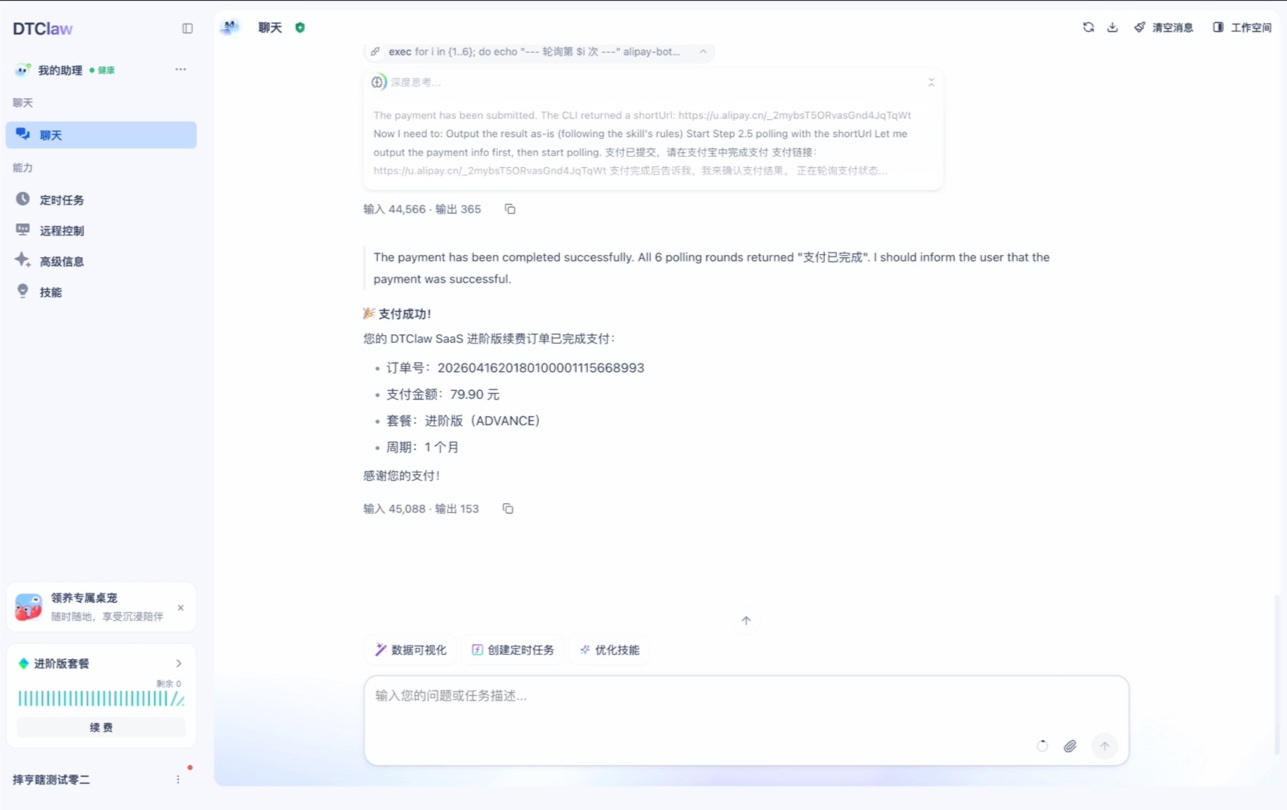1287x810 pixels.
Task: Toggle the sidebar collapse control
Action: click(x=187, y=28)
